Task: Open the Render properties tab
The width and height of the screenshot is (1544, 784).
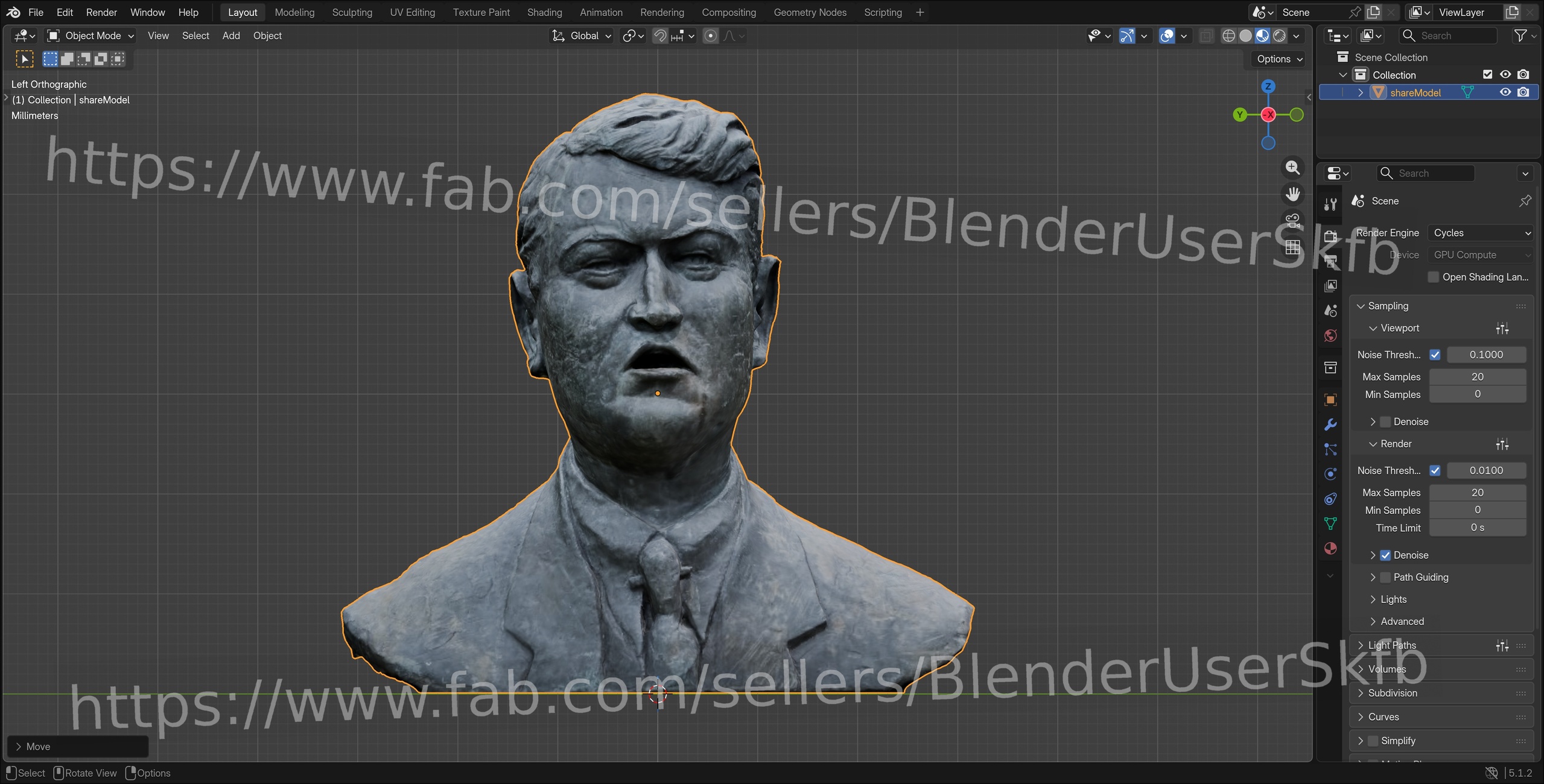Action: [x=1330, y=236]
